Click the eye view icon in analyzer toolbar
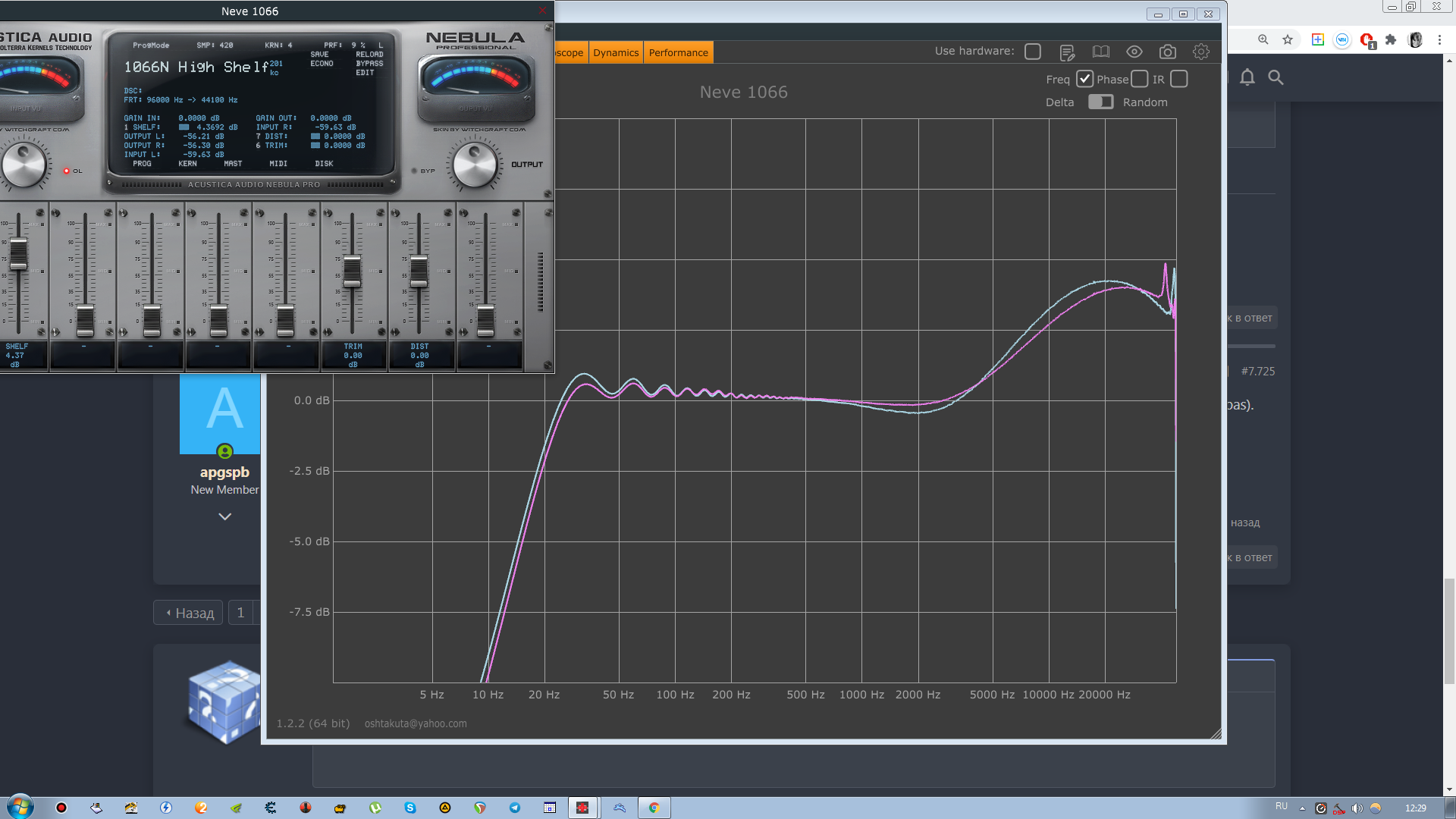 (x=1134, y=52)
